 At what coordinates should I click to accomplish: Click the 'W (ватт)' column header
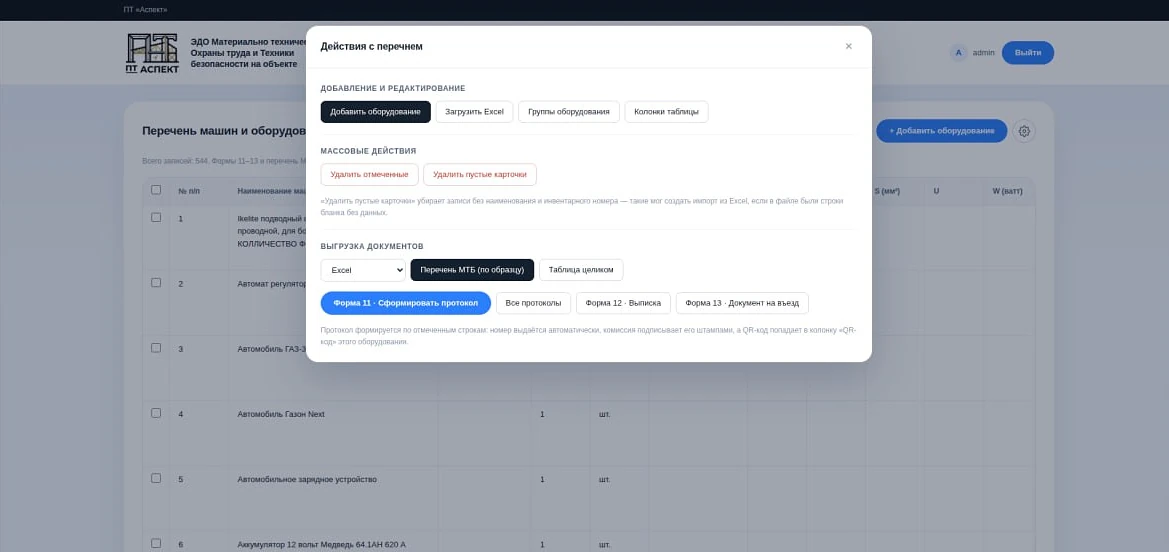[x=1008, y=192]
